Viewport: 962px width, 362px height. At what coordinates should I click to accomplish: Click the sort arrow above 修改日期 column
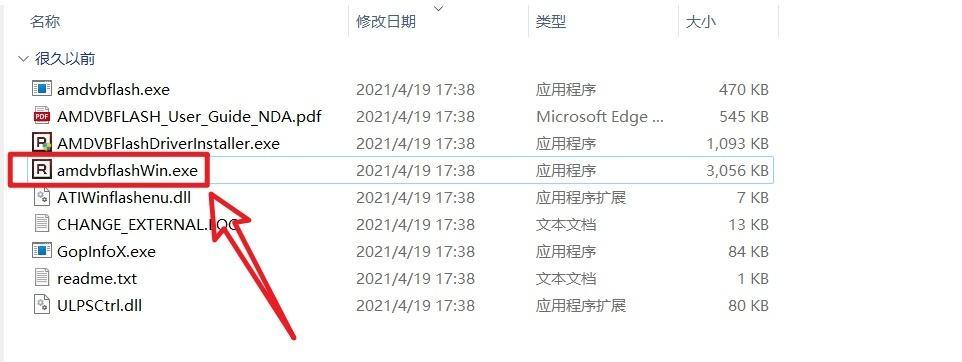tap(438, 8)
